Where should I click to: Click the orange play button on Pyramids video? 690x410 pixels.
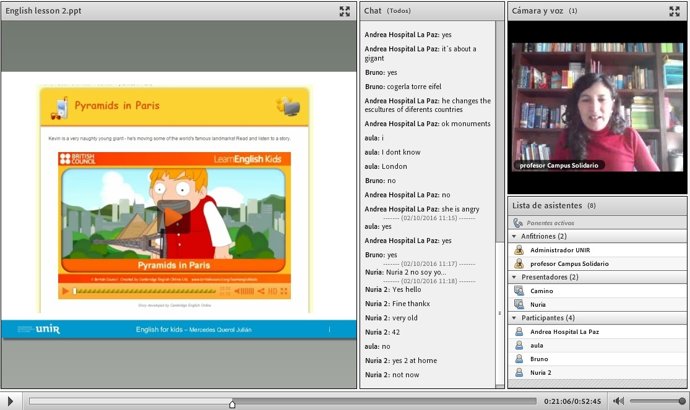(x=174, y=214)
